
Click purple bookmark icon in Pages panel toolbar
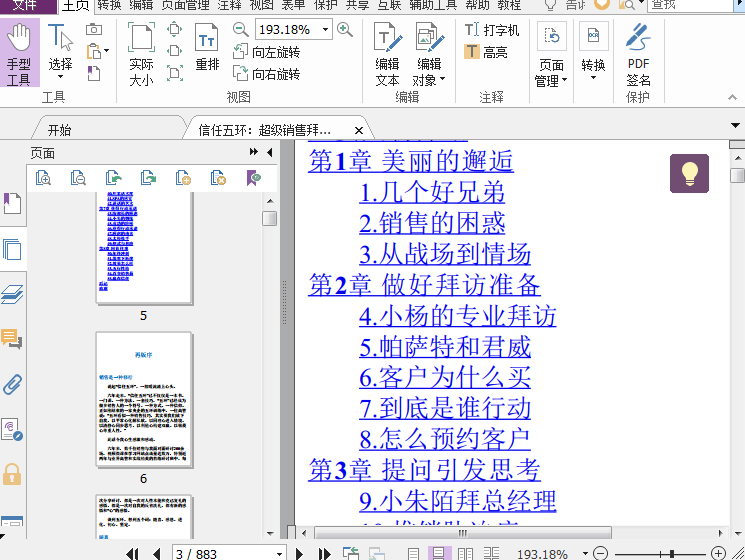point(254,178)
